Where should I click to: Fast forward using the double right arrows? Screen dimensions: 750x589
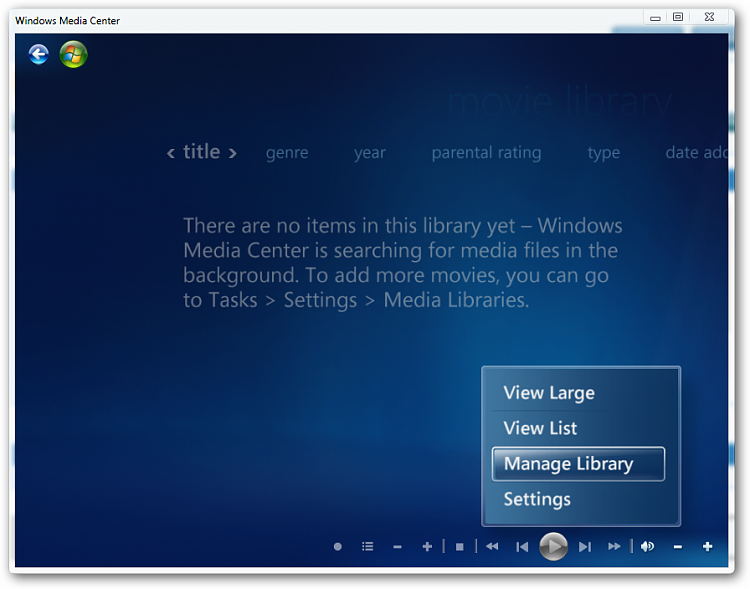[614, 546]
